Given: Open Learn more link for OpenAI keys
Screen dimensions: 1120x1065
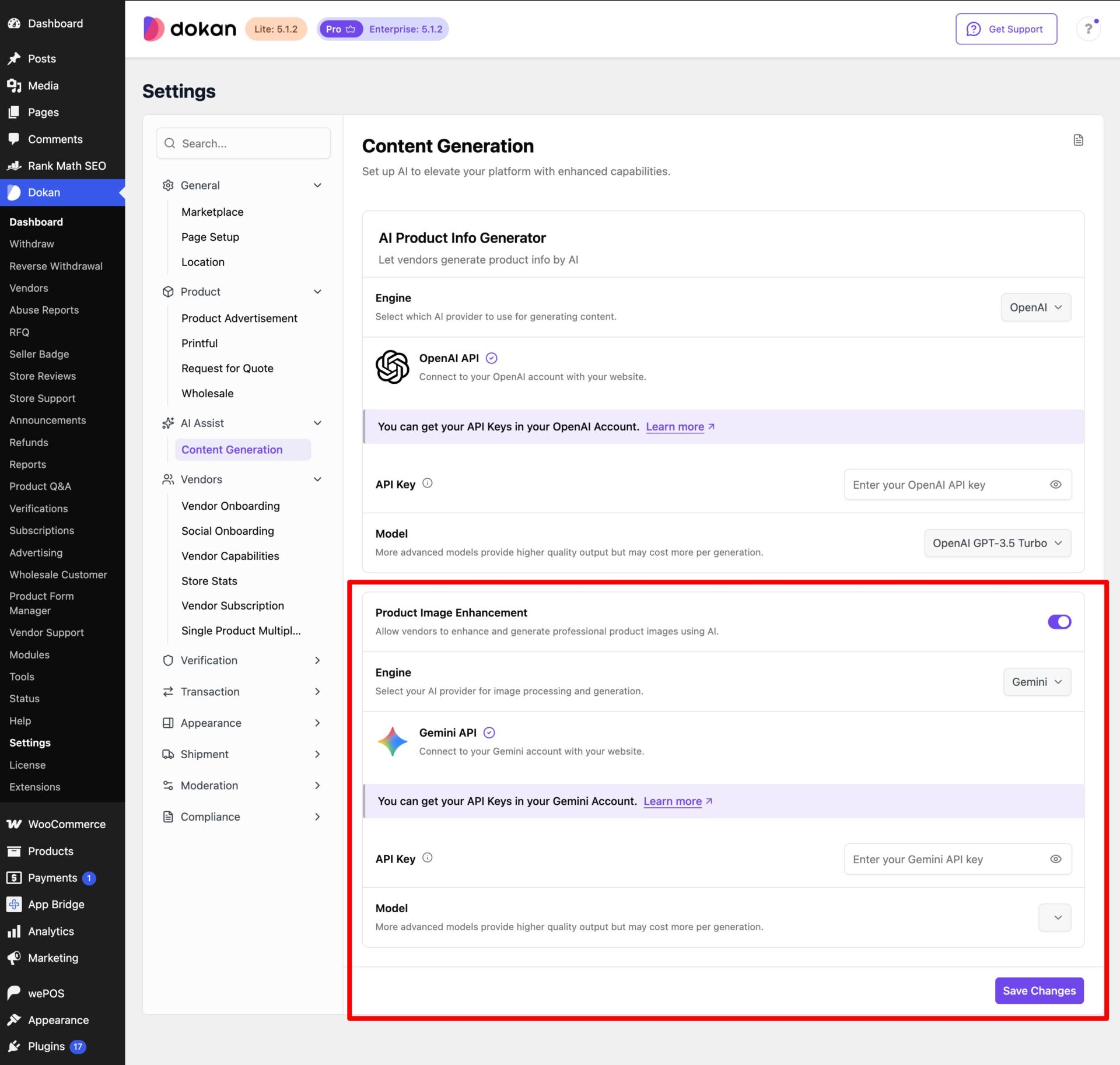Looking at the screenshot, I should coord(680,426).
